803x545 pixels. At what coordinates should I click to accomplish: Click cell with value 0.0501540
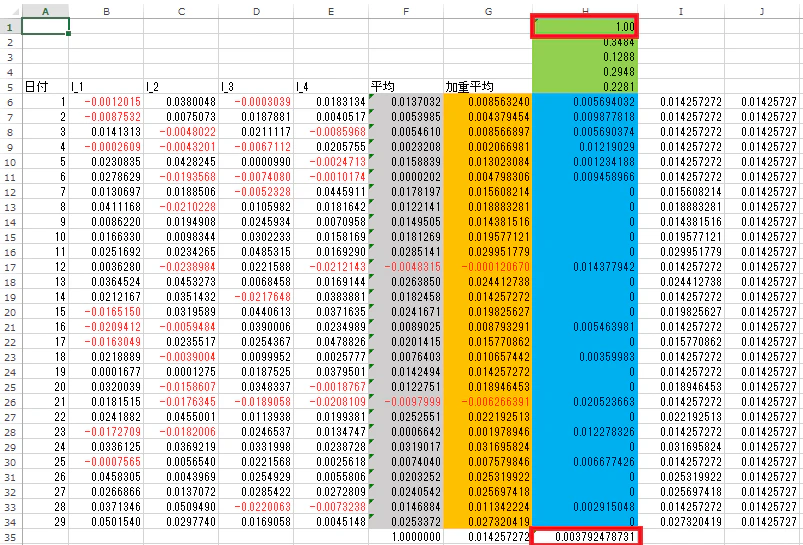(106, 522)
